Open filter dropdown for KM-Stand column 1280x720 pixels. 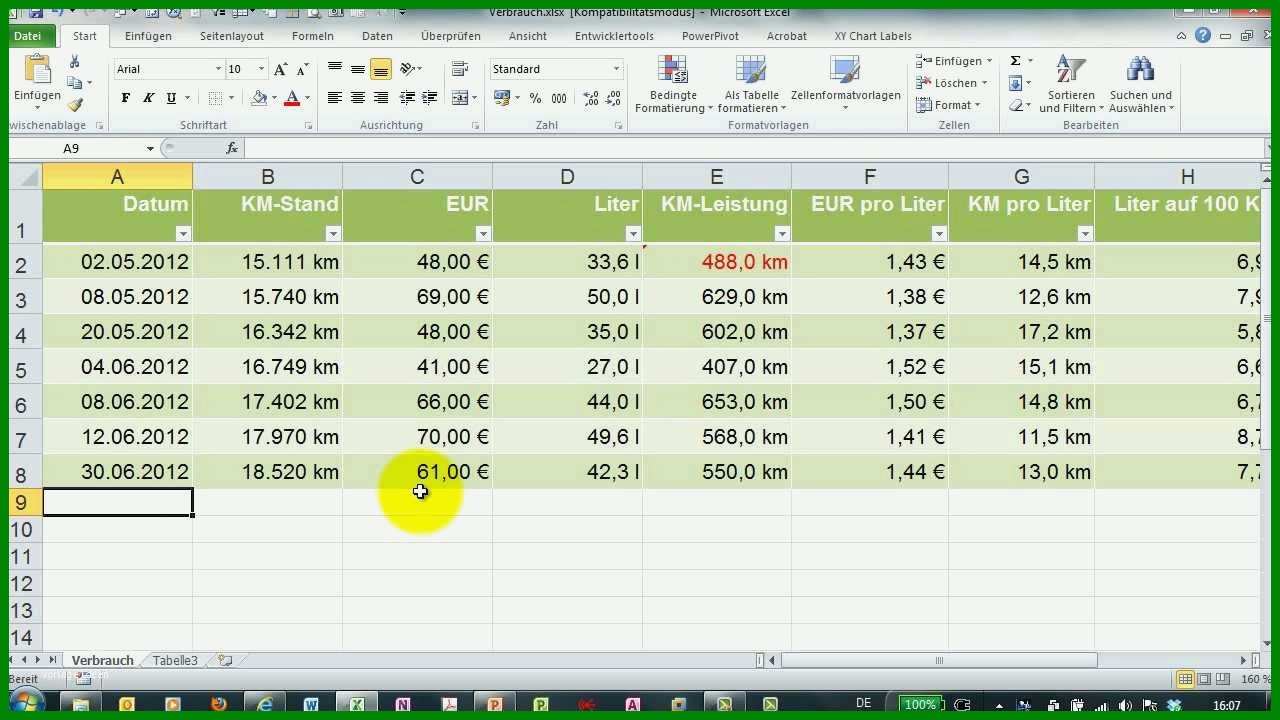pos(333,234)
